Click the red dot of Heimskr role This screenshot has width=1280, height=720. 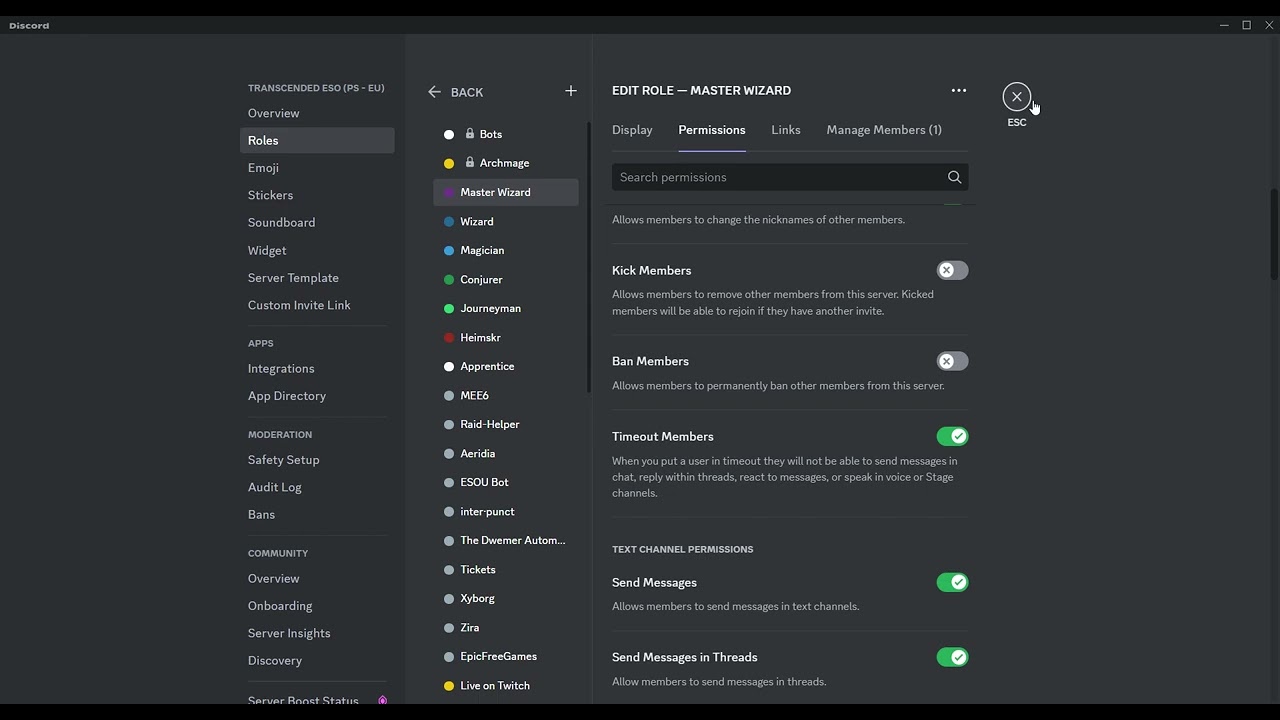tap(449, 338)
